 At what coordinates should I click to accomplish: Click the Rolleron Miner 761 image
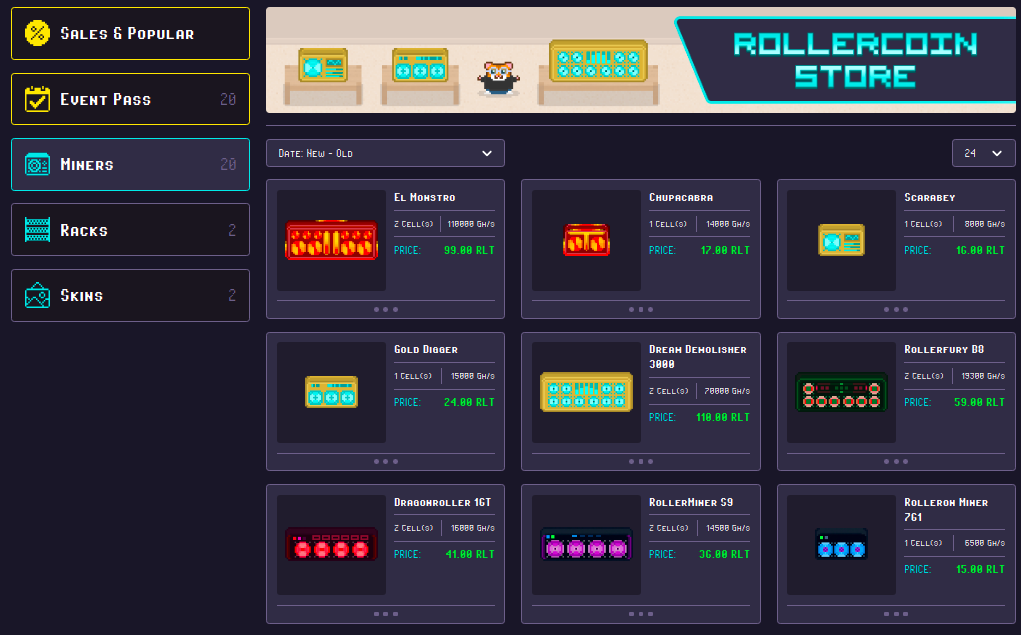coord(841,545)
